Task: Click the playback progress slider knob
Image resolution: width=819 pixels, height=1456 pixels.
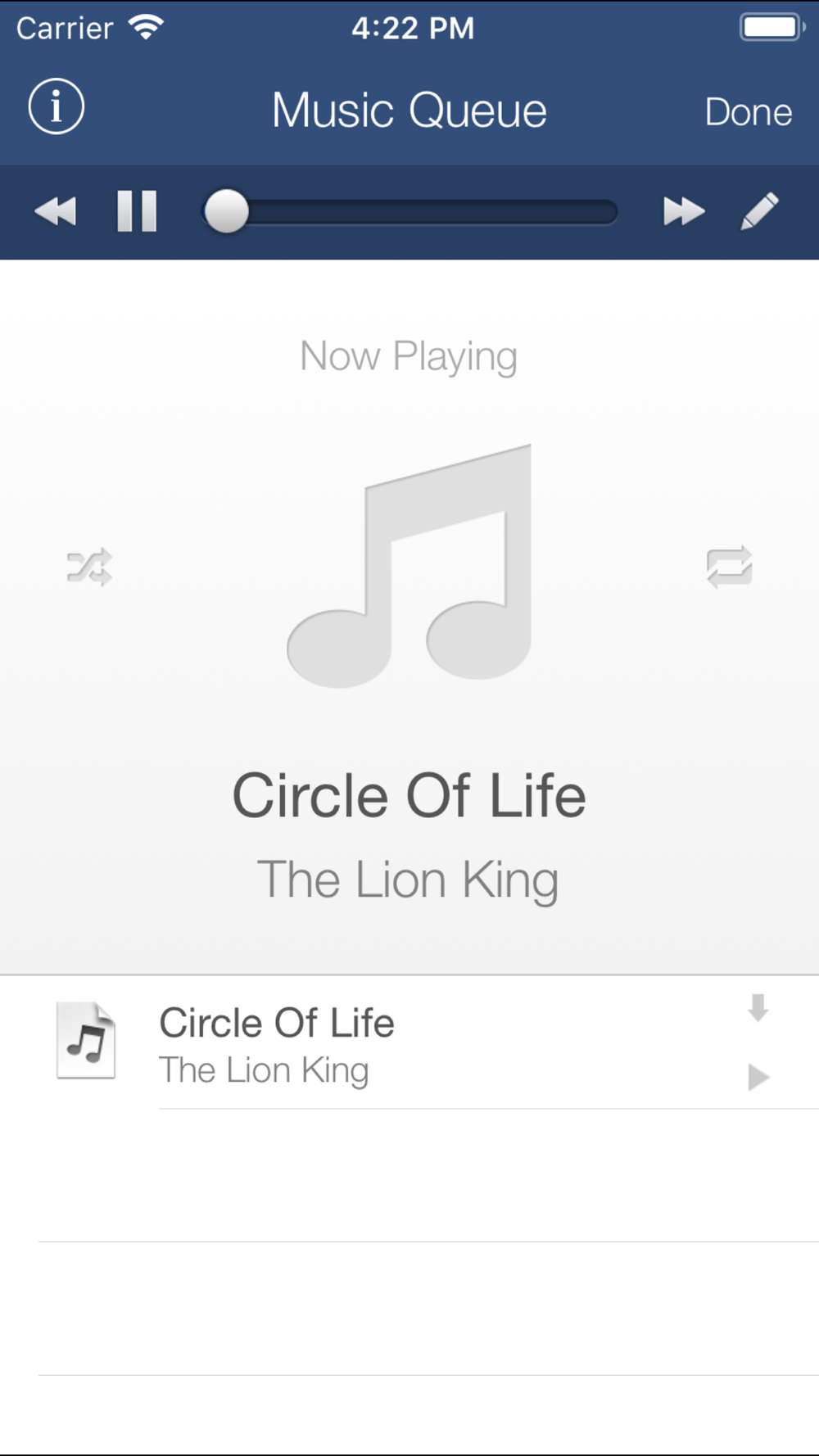Action: pyautogui.click(x=226, y=211)
